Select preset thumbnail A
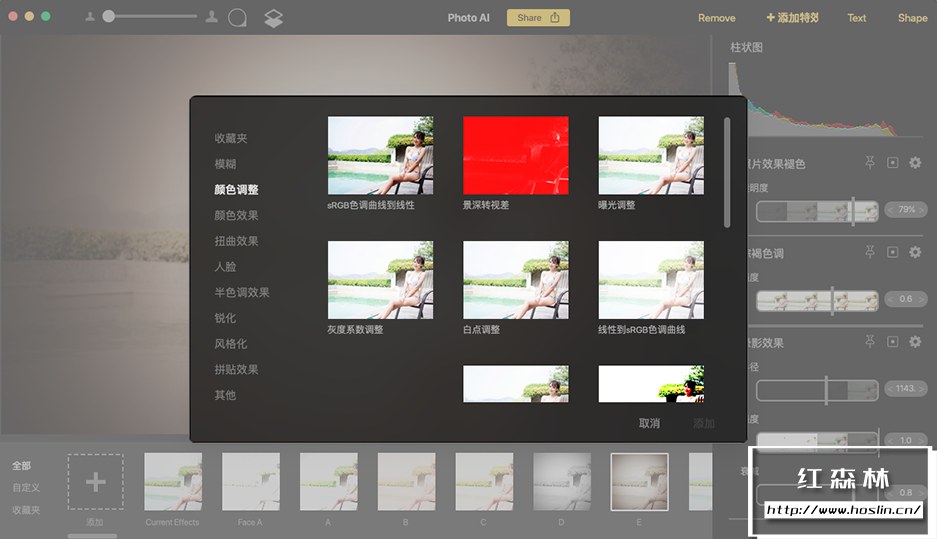This screenshot has width=937, height=539. pyautogui.click(x=328, y=482)
